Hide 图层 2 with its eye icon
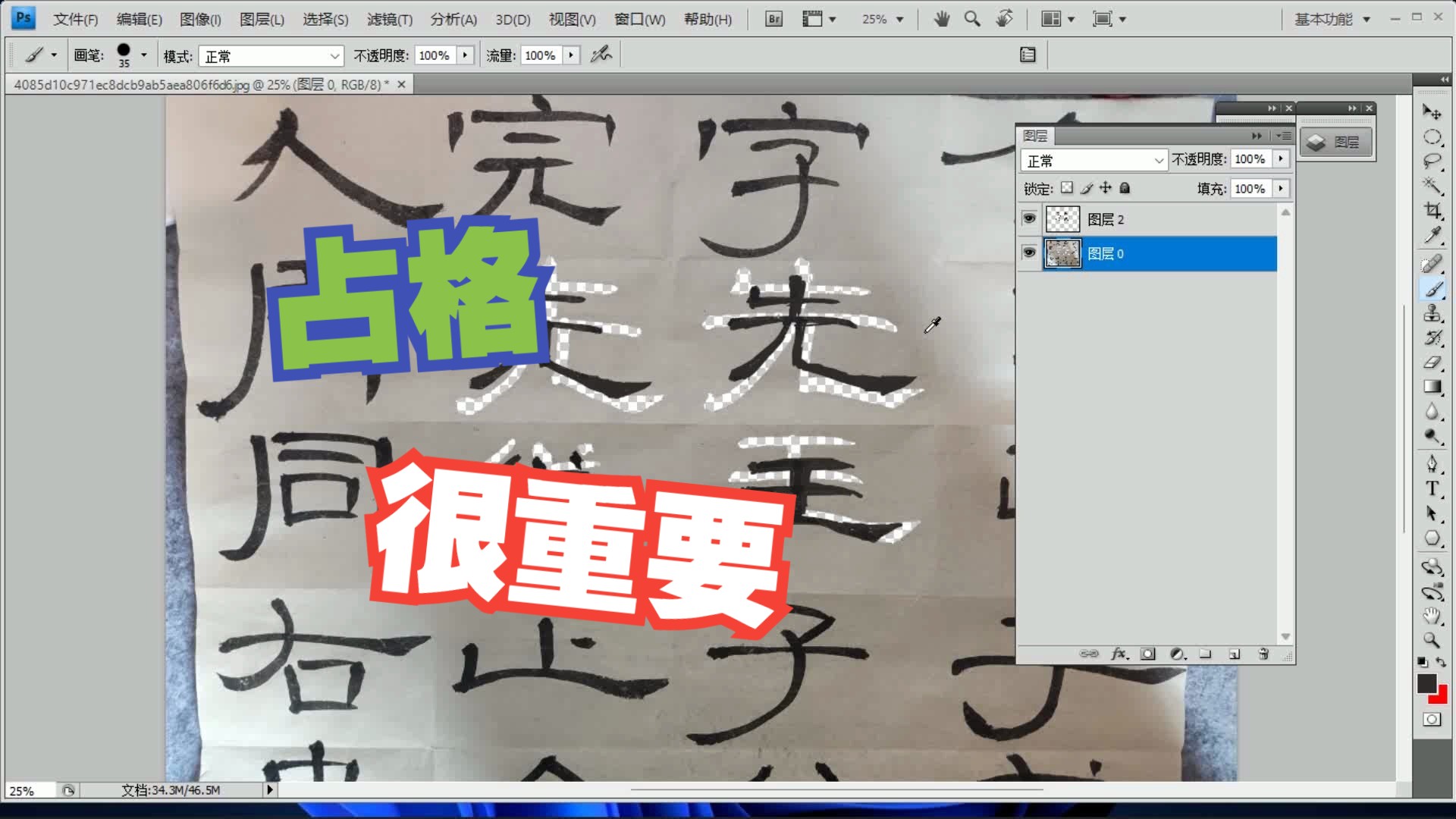Image resolution: width=1456 pixels, height=819 pixels. (x=1029, y=218)
